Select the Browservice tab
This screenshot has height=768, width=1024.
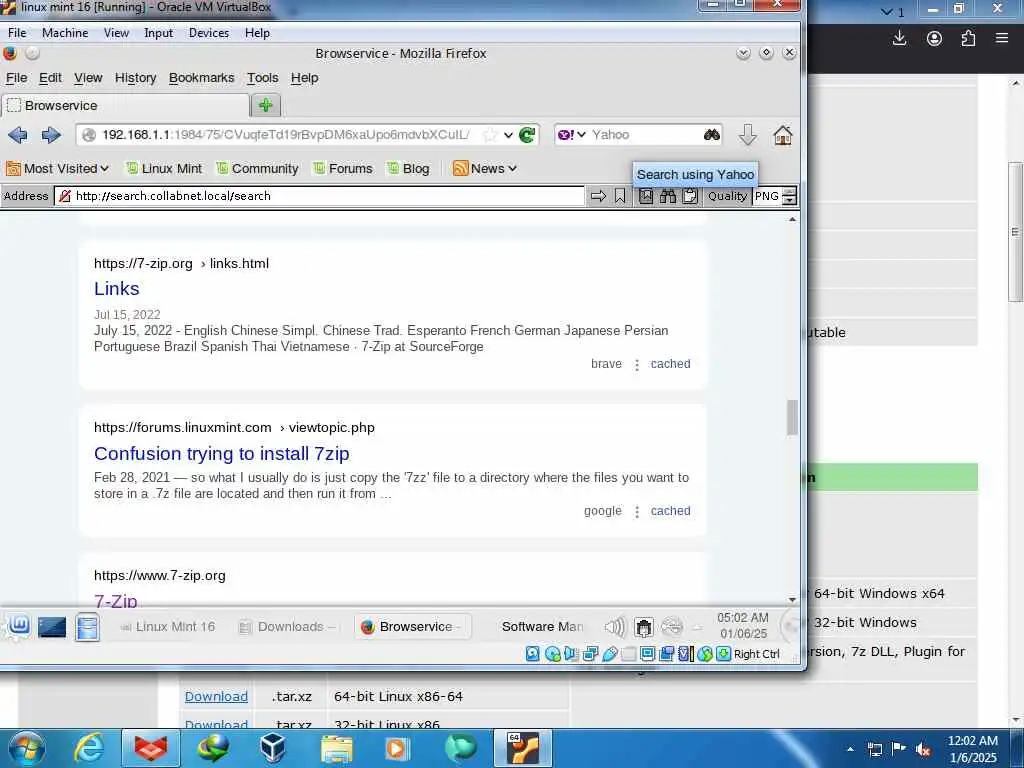tap(125, 106)
